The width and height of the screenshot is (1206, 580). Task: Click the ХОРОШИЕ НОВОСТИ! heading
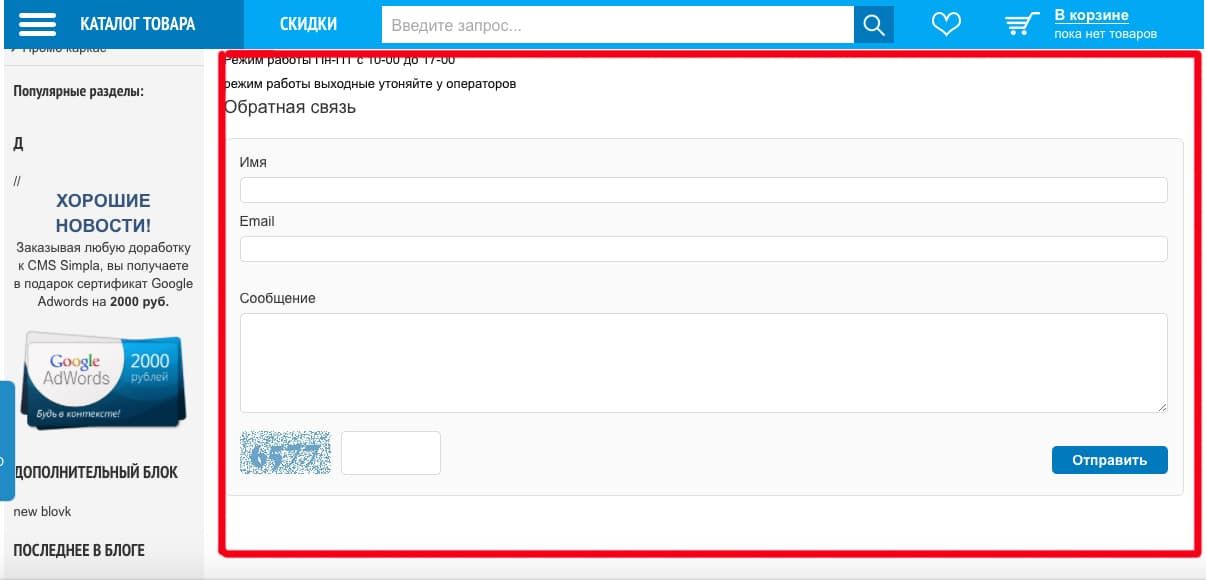tap(103, 213)
